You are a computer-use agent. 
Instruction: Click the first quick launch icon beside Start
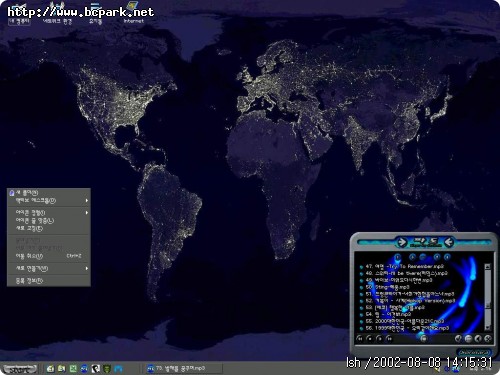50,369
